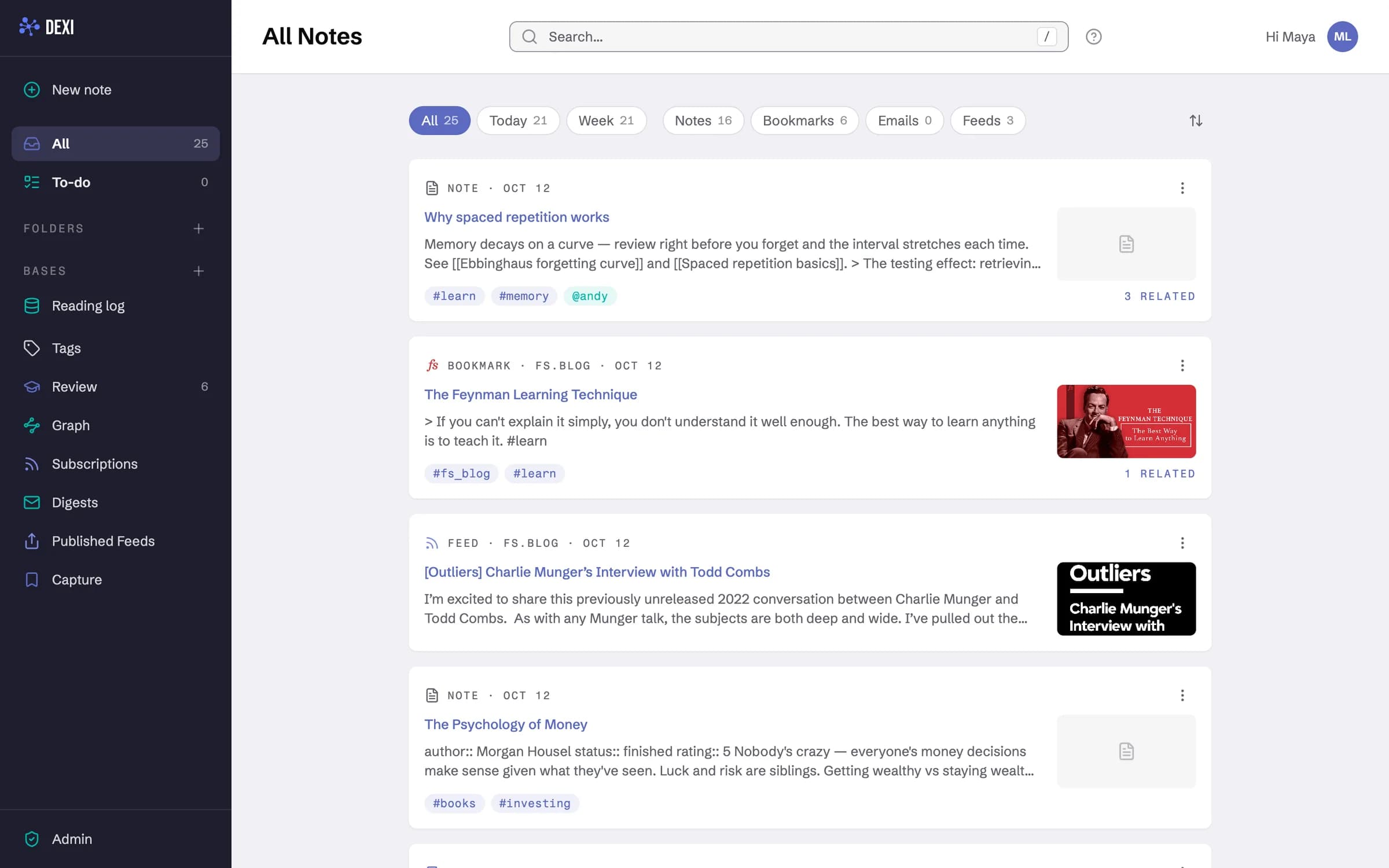1389x868 pixels.
Task: Open Subscriptions in the sidebar
Action: [x=116, y=464]
